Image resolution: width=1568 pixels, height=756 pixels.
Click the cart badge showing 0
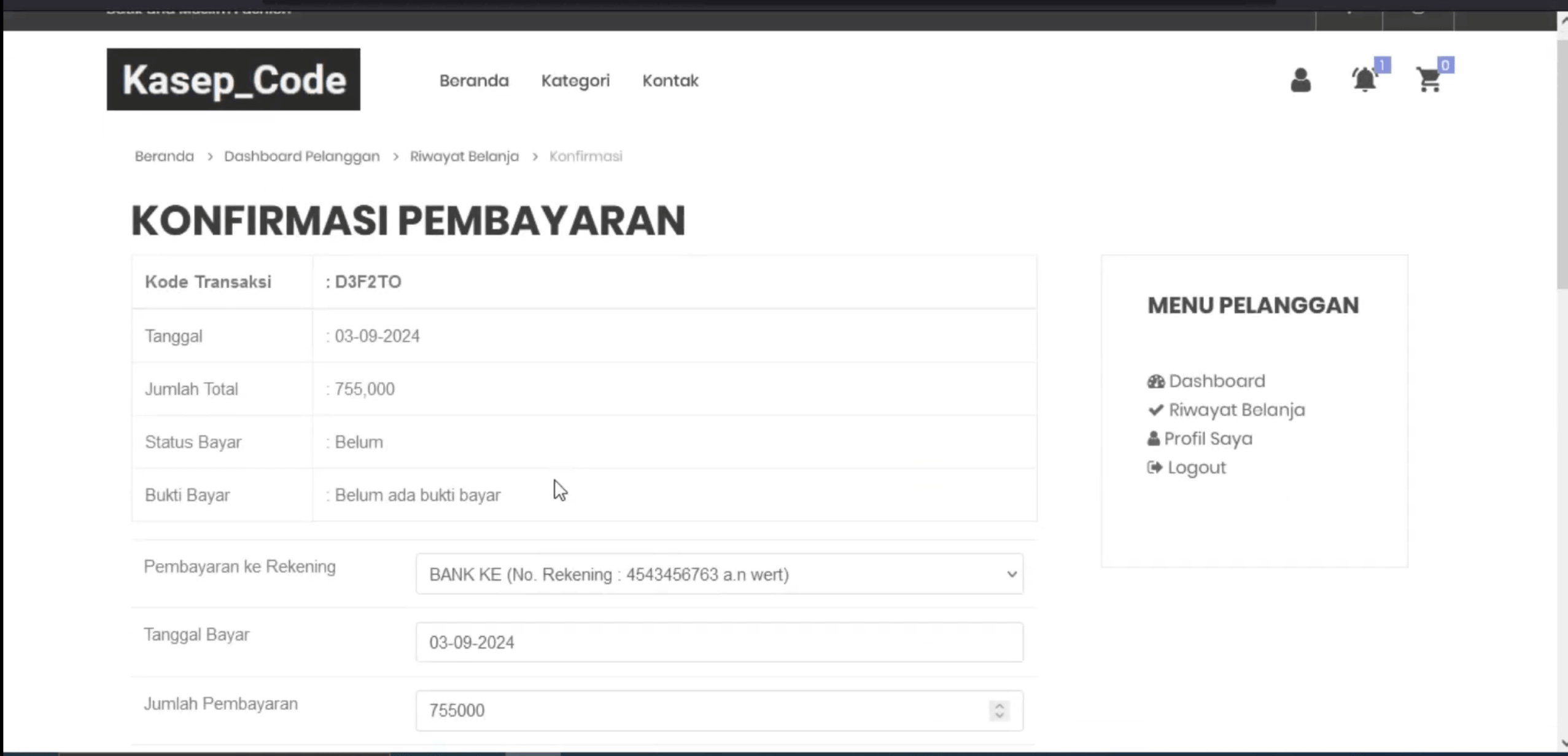point(1445,64)
